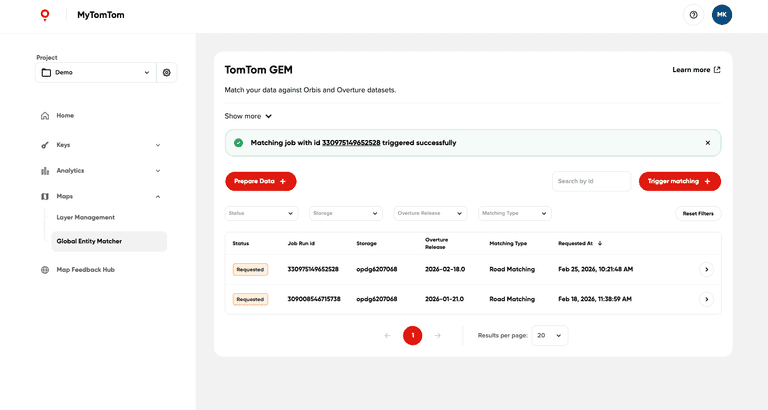Click the Trigger matching button
The height and width of the screenshot is (410, 768).
(x=679, y=181)
